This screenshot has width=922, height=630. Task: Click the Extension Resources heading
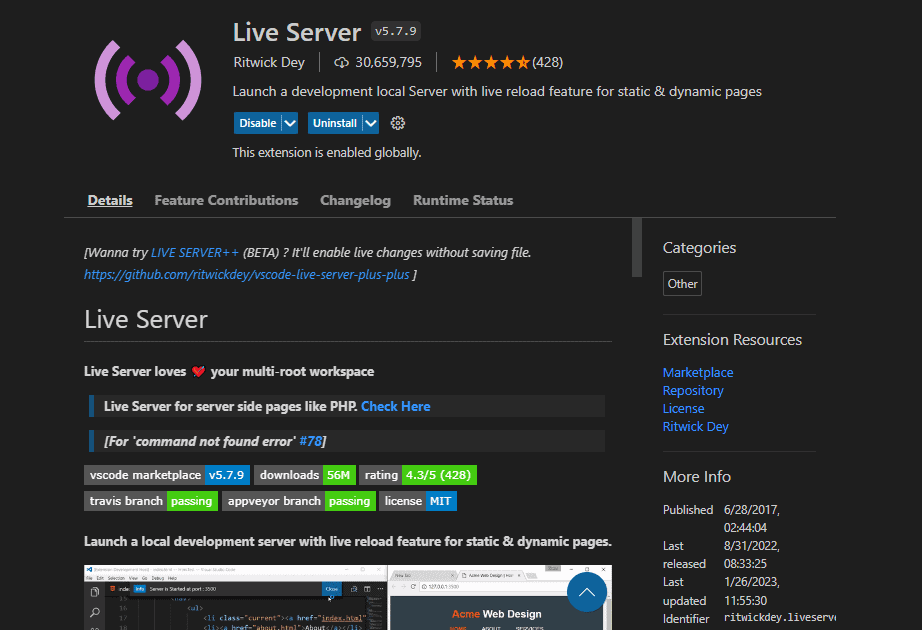coord(732,340)
